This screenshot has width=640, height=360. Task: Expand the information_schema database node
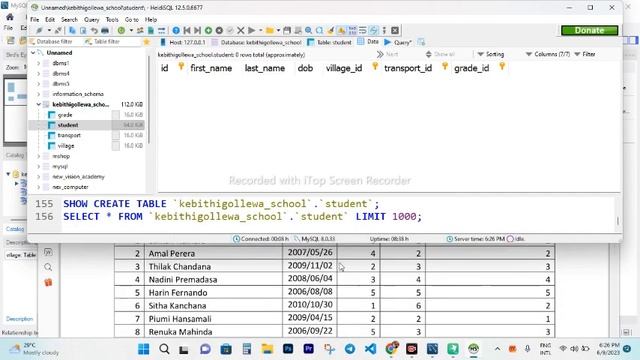(x=39, y=94)
